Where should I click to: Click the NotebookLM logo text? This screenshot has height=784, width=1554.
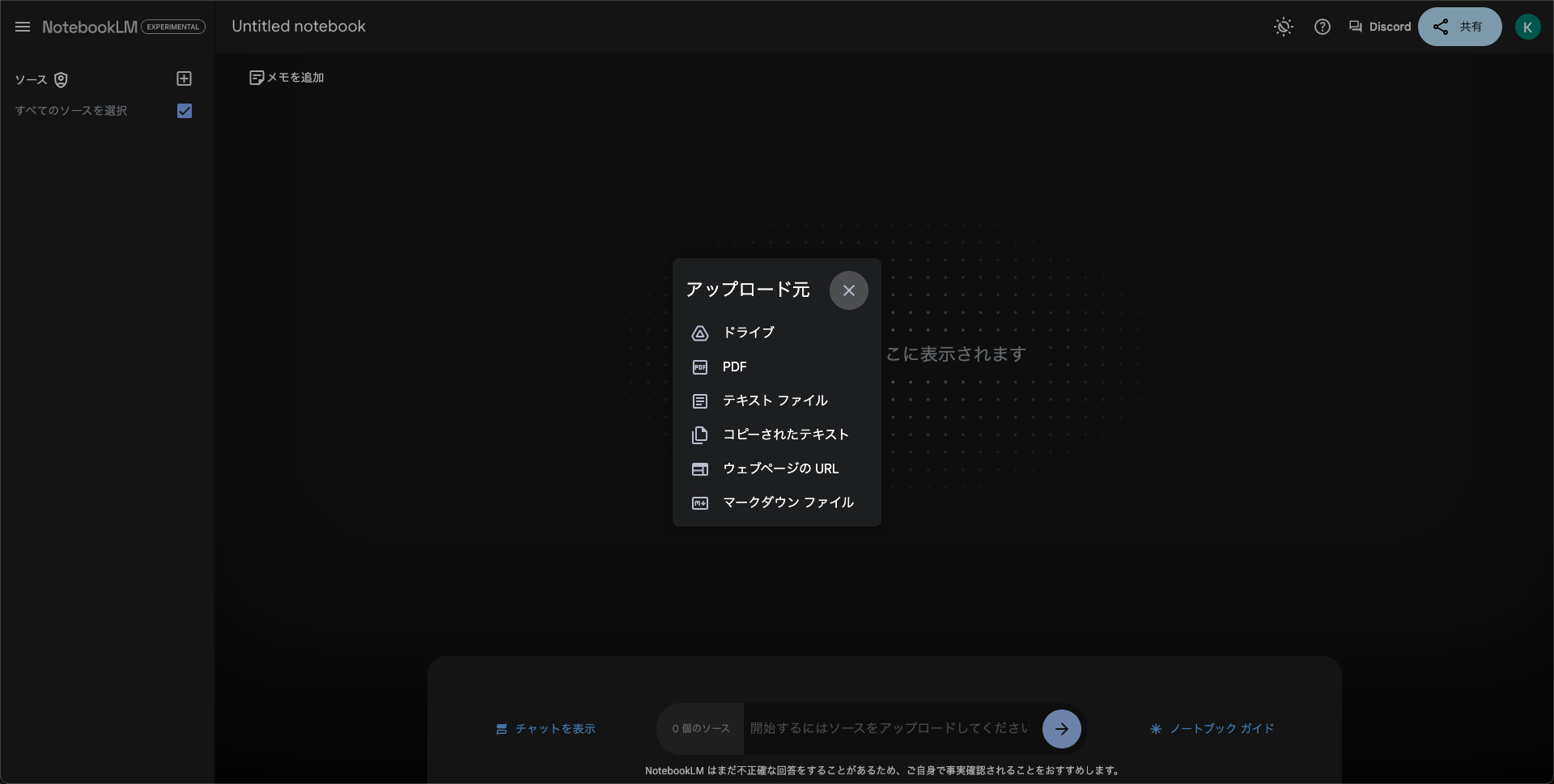coord(90,27)
